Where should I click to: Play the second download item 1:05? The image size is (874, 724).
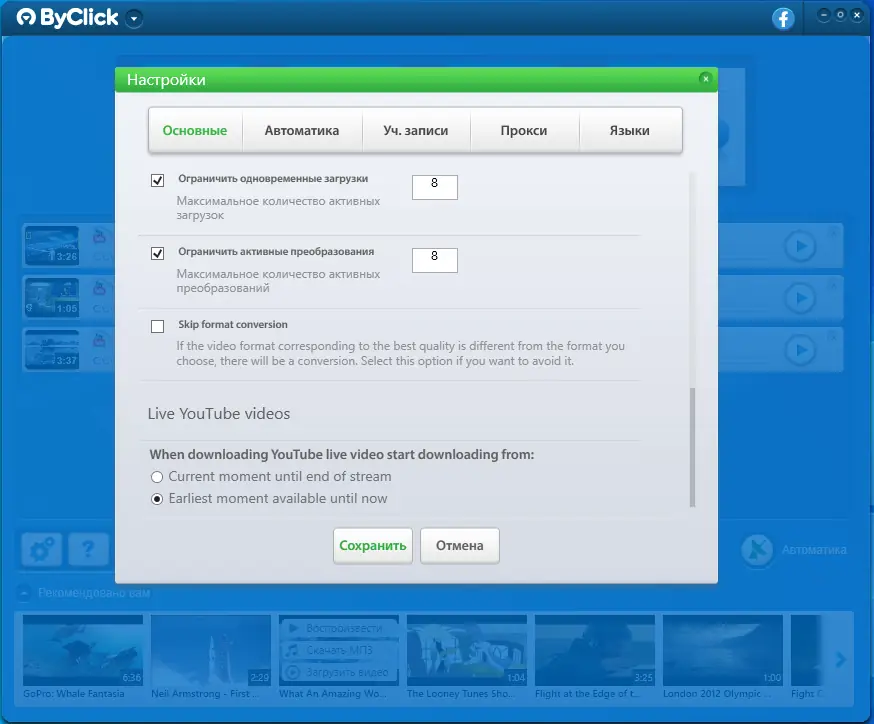[x=800, y=298]
